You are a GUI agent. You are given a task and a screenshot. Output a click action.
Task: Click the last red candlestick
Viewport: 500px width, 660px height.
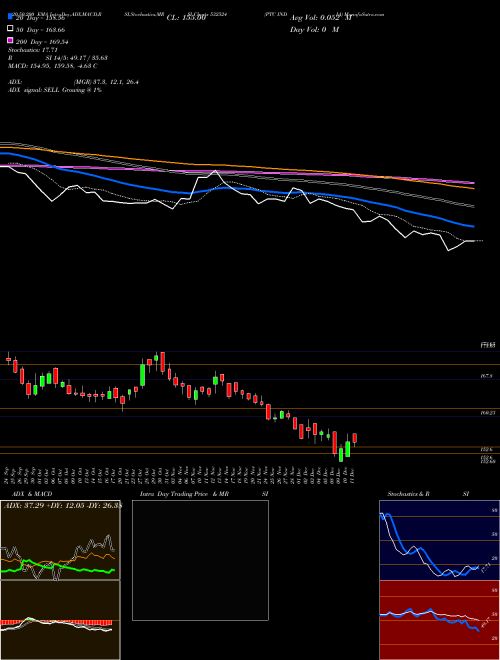[355, 438]
